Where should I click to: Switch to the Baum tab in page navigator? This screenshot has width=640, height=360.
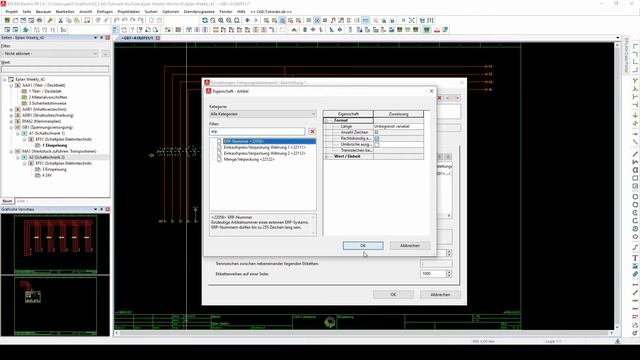tap(7, 201)
